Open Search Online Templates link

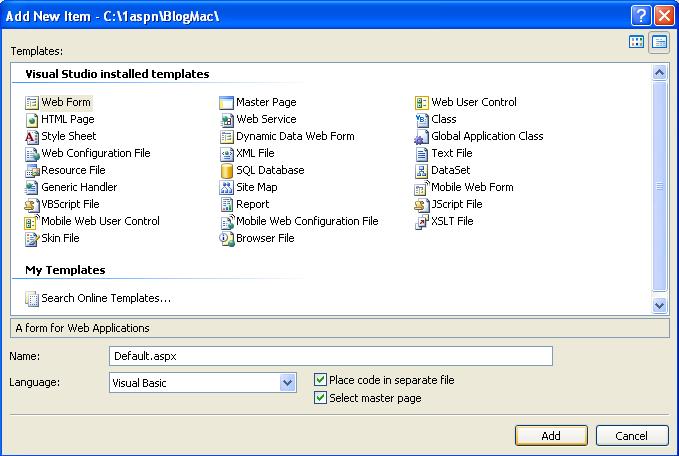106,298
